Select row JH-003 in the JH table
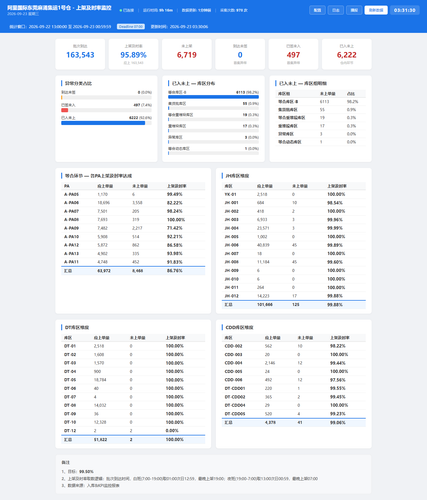427x500 pixels. pyautogui.click(x=294, y=220)
